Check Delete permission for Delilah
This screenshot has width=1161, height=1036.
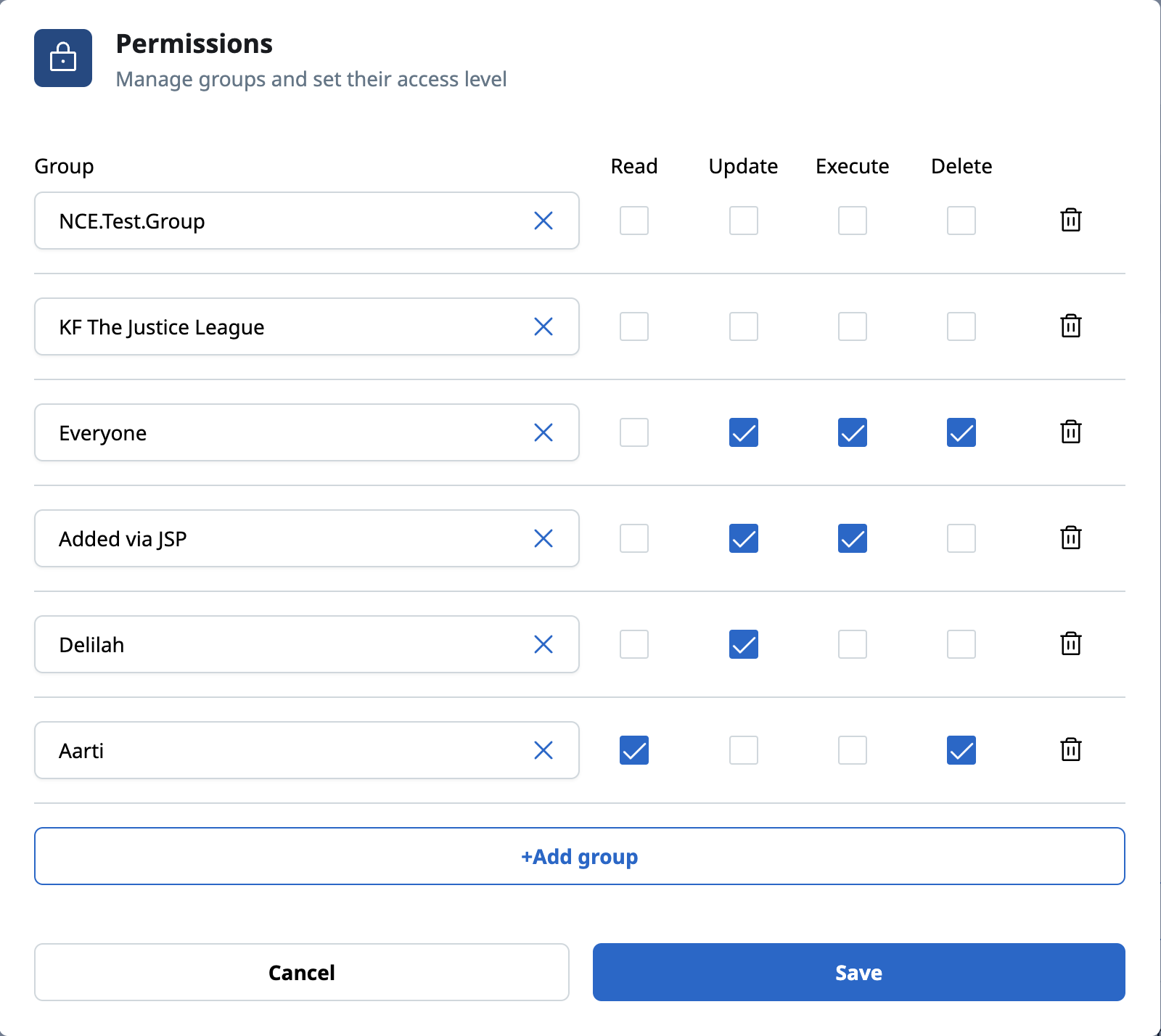click(961, 644)
